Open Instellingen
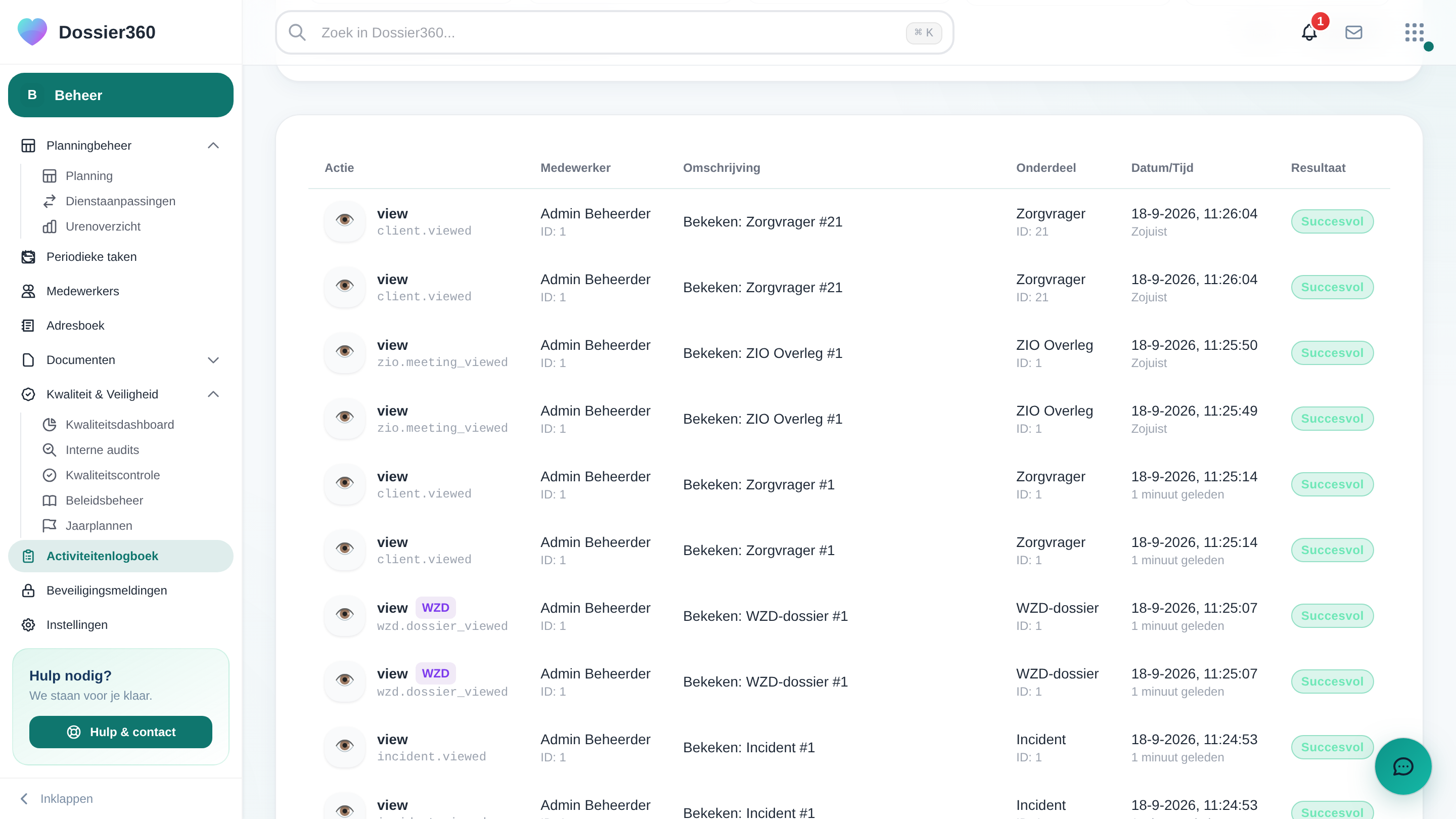The height and width of the screenshot is (819, 1456). [120, 625]
